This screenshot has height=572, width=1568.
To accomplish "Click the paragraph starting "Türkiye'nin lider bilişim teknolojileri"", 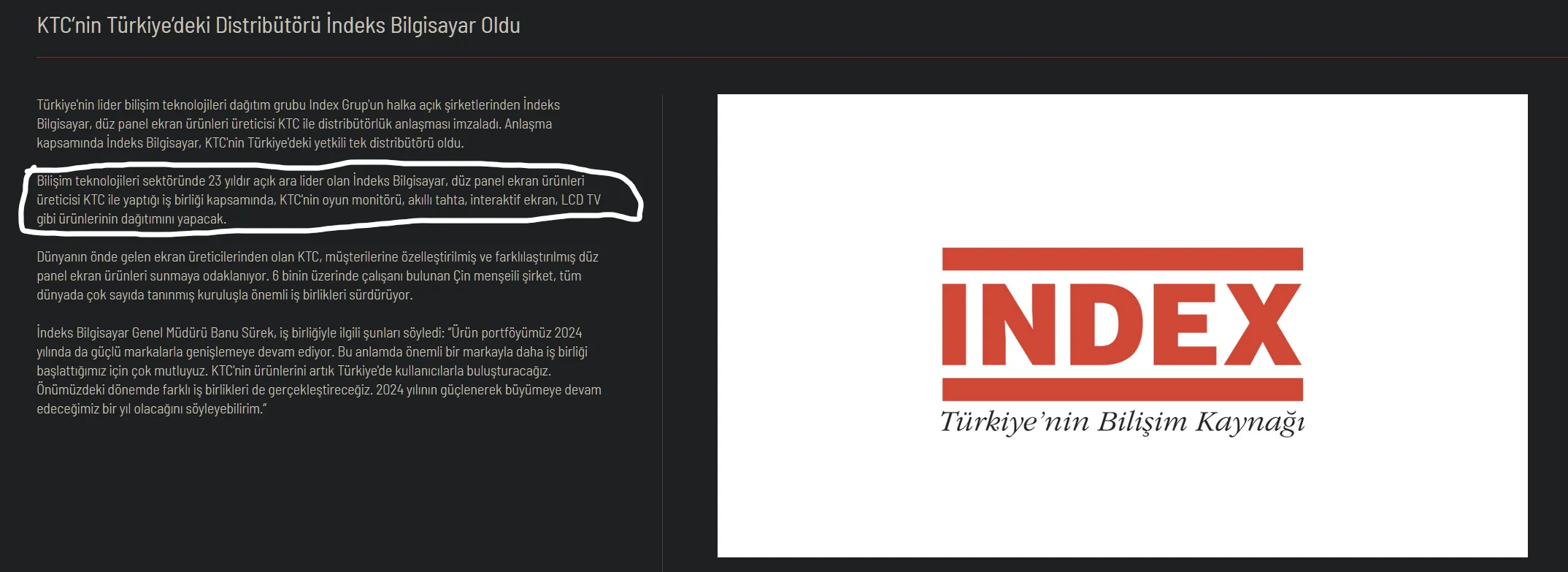I will click(299, 123).
